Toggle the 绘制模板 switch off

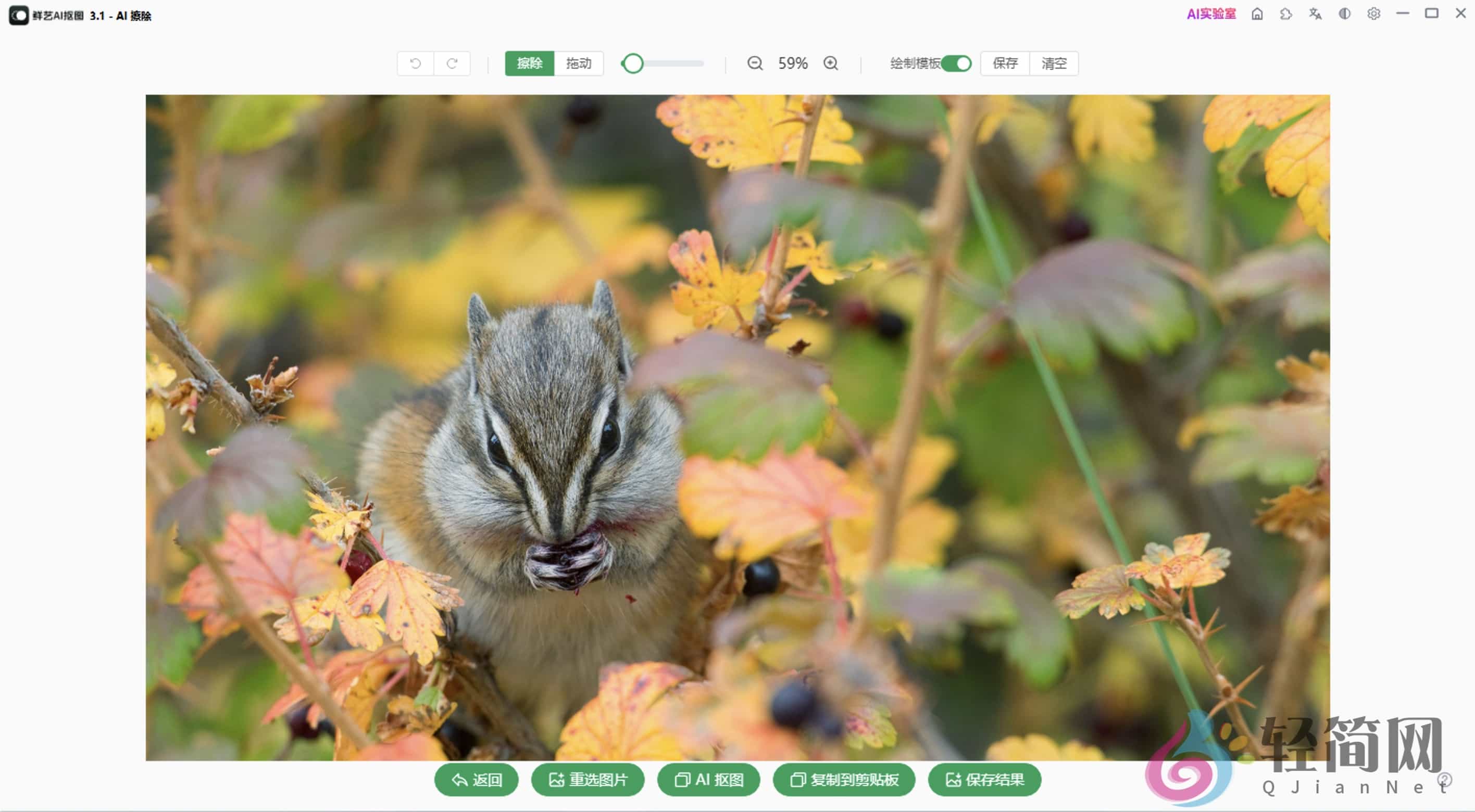(956, 64)
